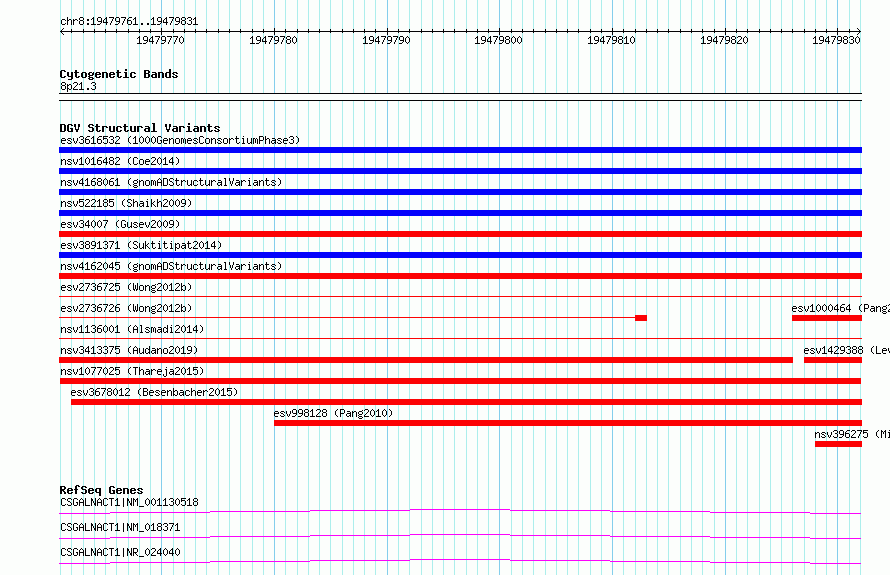Select esv3891371 (Suktitipat2014) variant label
Image resolution: width=890 pixels, height=575 pixels.
tap(141, 245)
